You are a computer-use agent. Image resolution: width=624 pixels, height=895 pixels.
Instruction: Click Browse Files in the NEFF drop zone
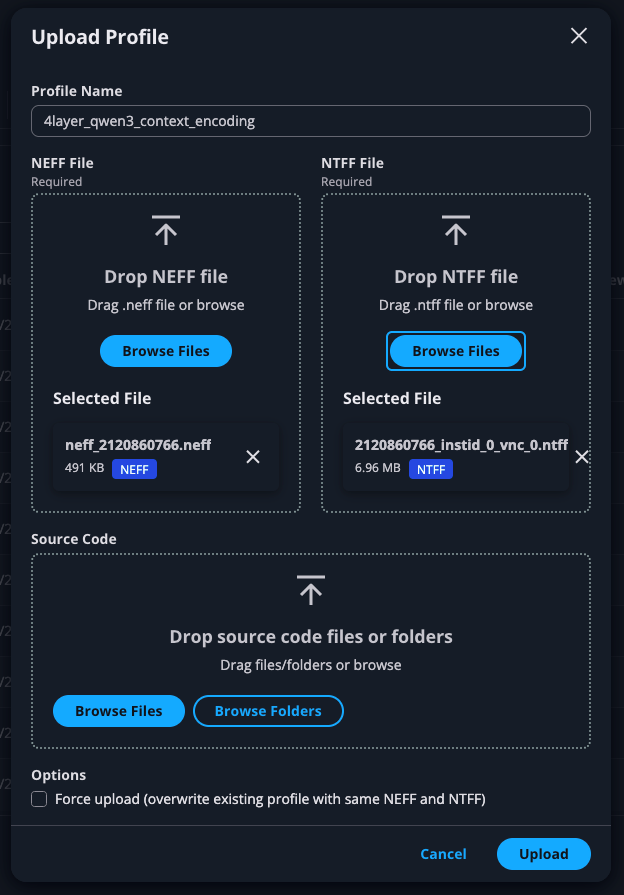click(165, 351)
